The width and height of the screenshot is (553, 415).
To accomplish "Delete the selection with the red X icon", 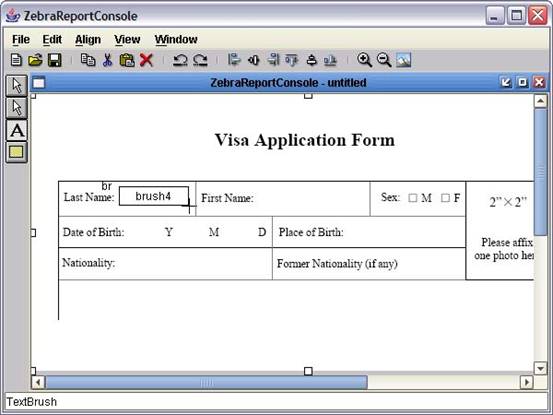I will 146,60.
